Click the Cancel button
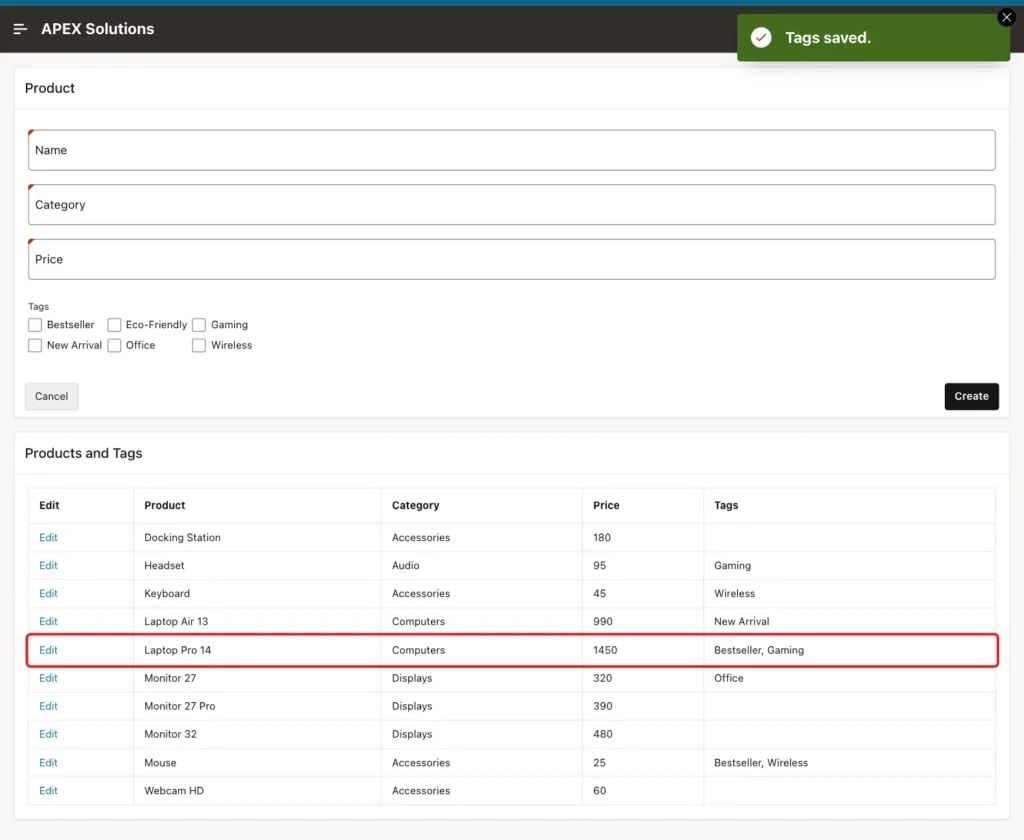The width and height of the screenshot is (1024, 840). point(52,396)
